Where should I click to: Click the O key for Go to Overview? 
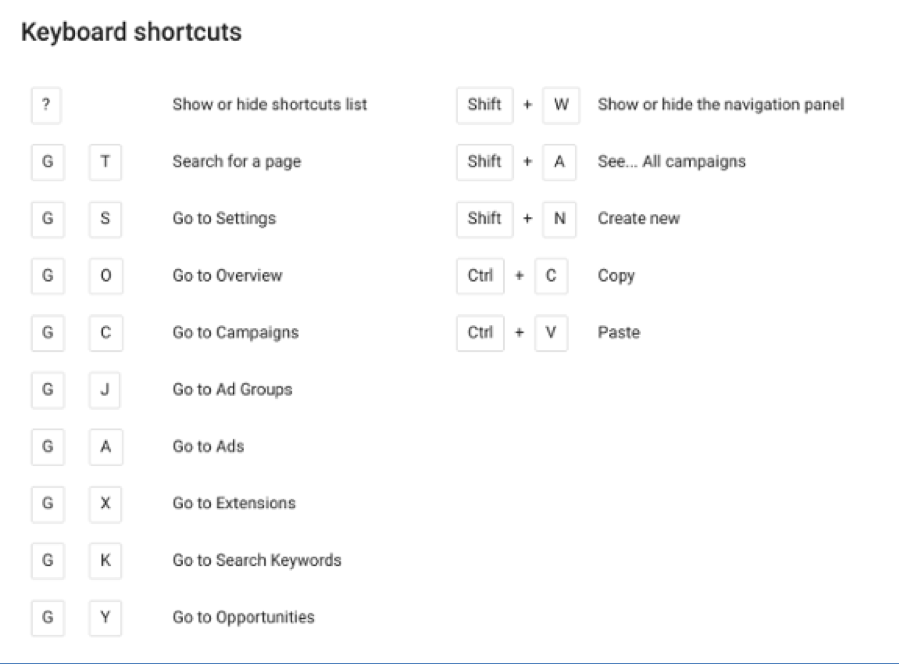106,276
